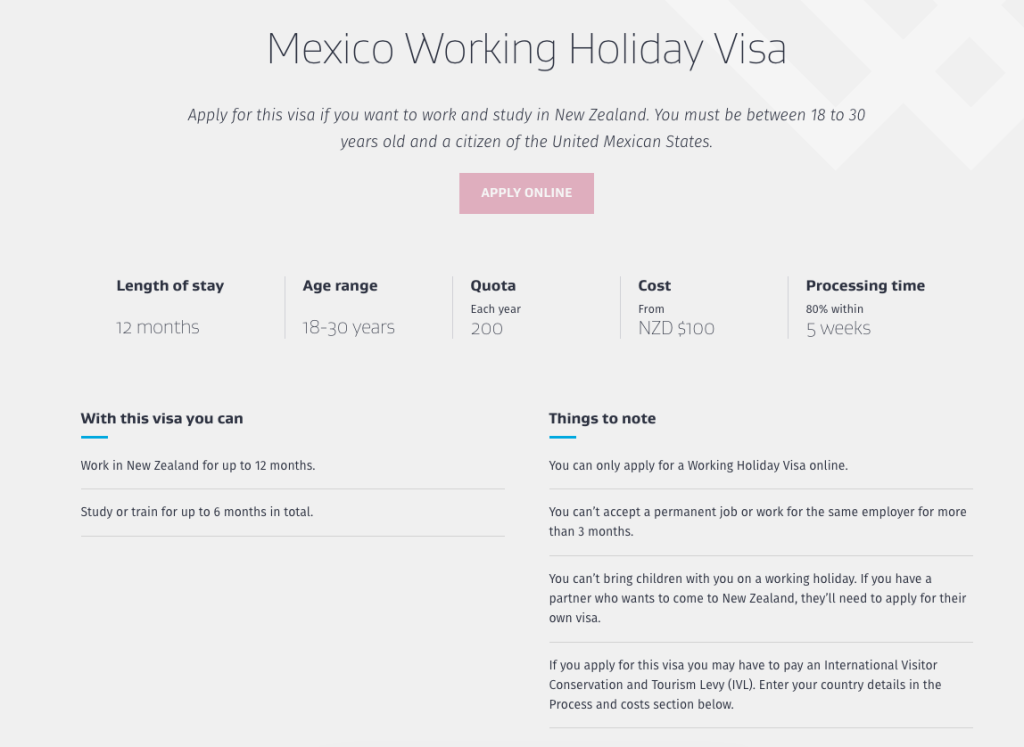
Task: Click the permanent job restriction note
Action: [x=757, y=522]
